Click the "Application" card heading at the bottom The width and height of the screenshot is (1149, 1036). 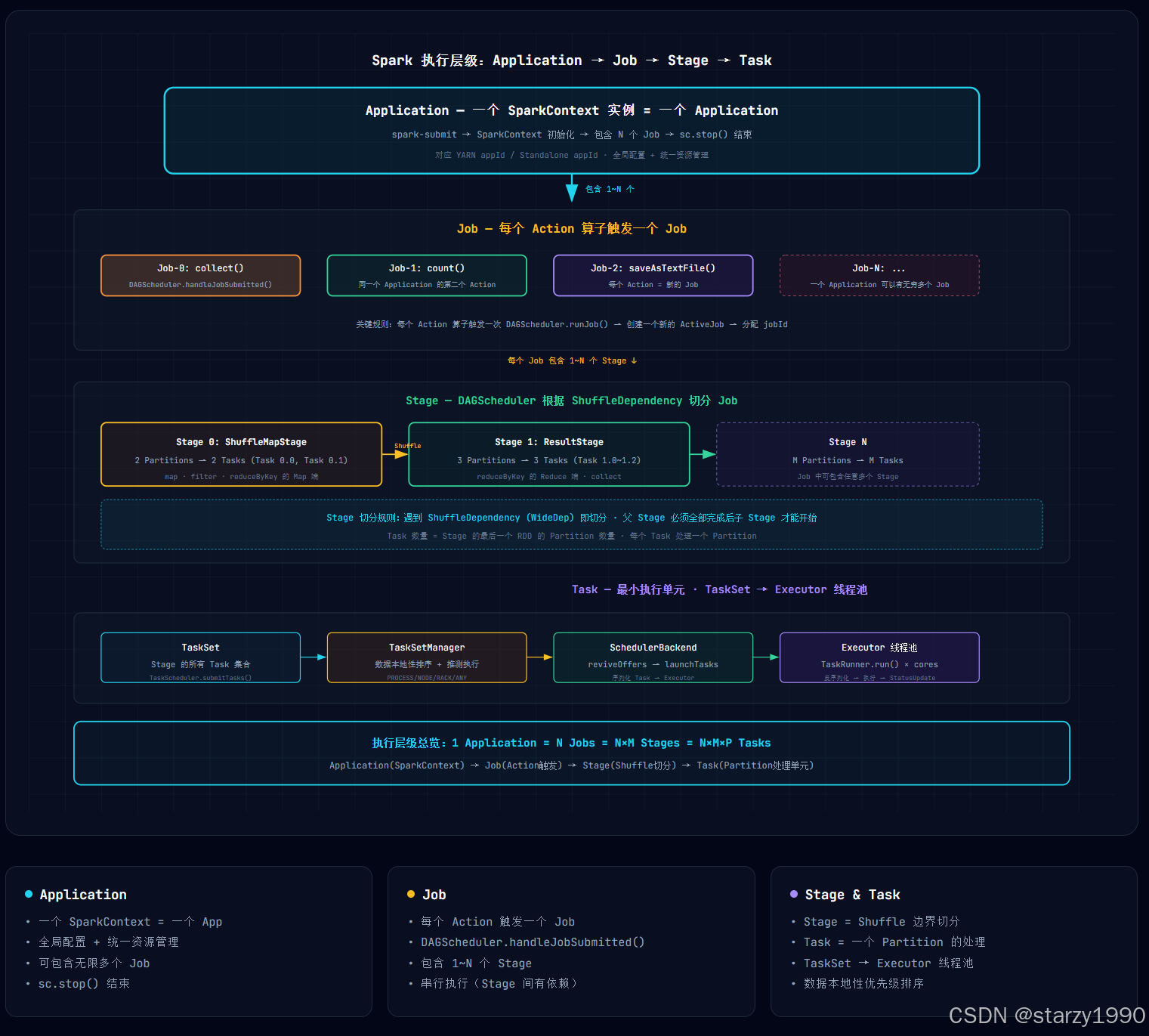pyautogui.click(x=83, y=895)
